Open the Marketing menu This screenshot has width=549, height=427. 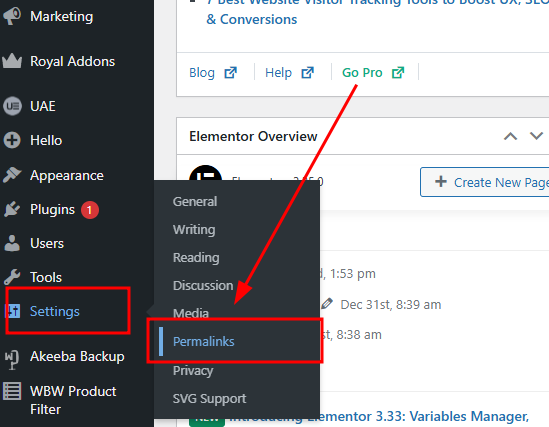point(62,16)
